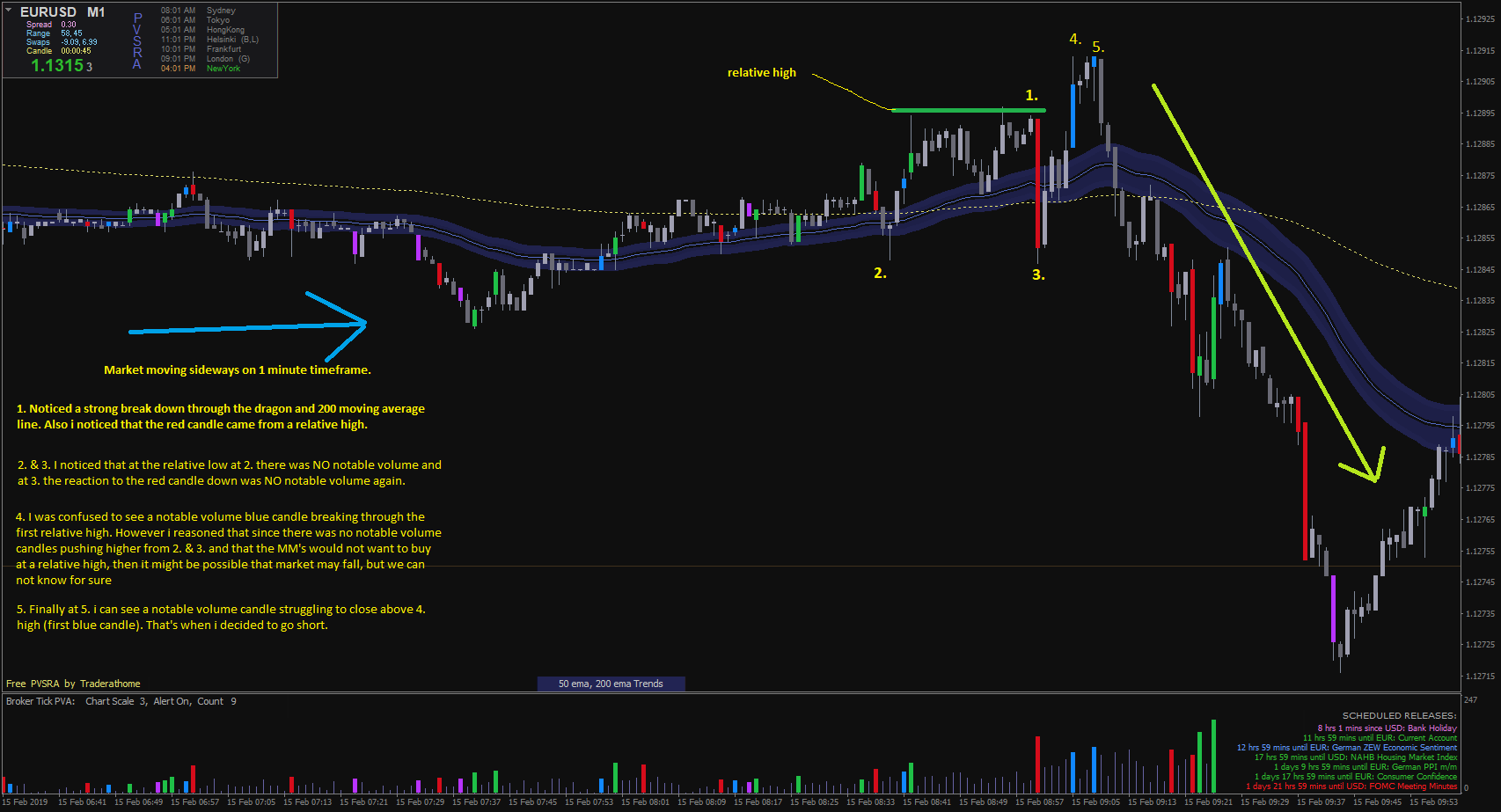Click the EURUSD symbol label
Image resolution: width=1501 pixels, height=812 pixels.
pos(48,12)
